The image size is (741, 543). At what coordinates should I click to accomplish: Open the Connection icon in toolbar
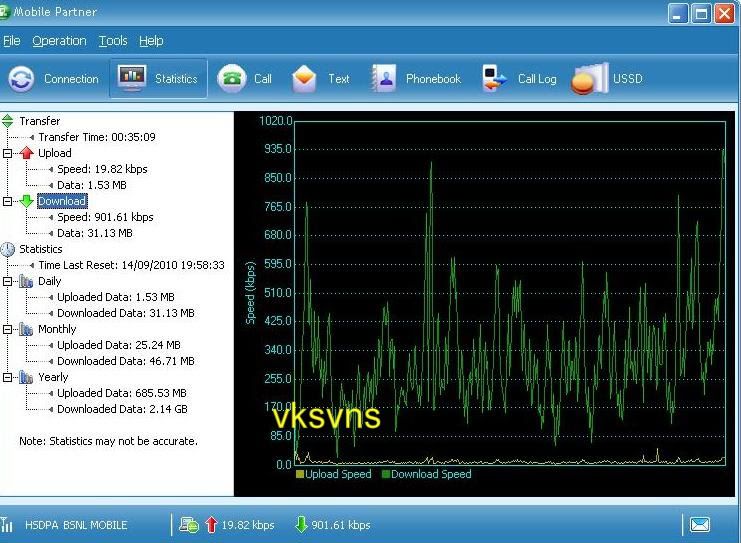click(x=21, y=78)
